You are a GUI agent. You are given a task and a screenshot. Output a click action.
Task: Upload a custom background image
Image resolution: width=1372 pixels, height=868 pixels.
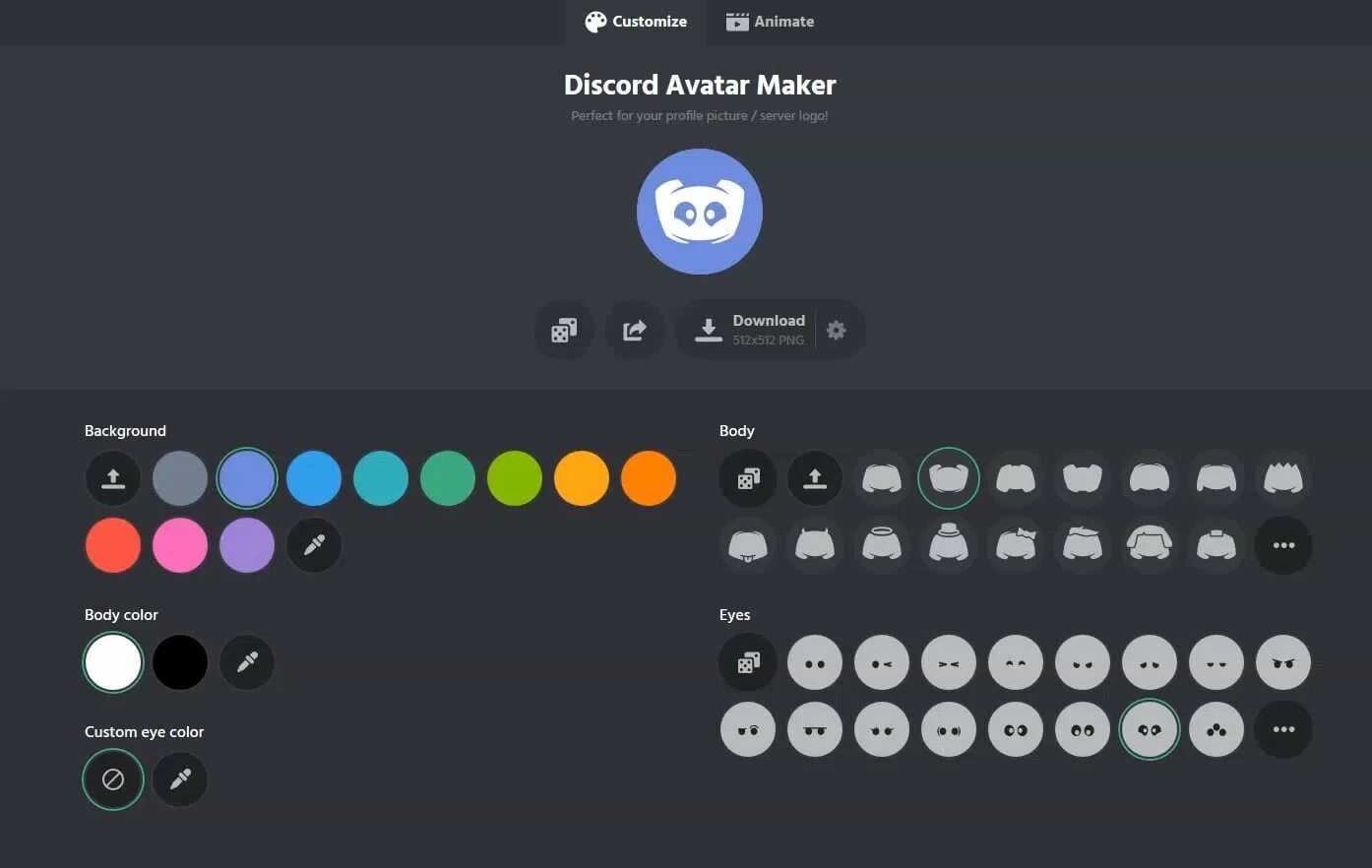(x=113, y=478)
